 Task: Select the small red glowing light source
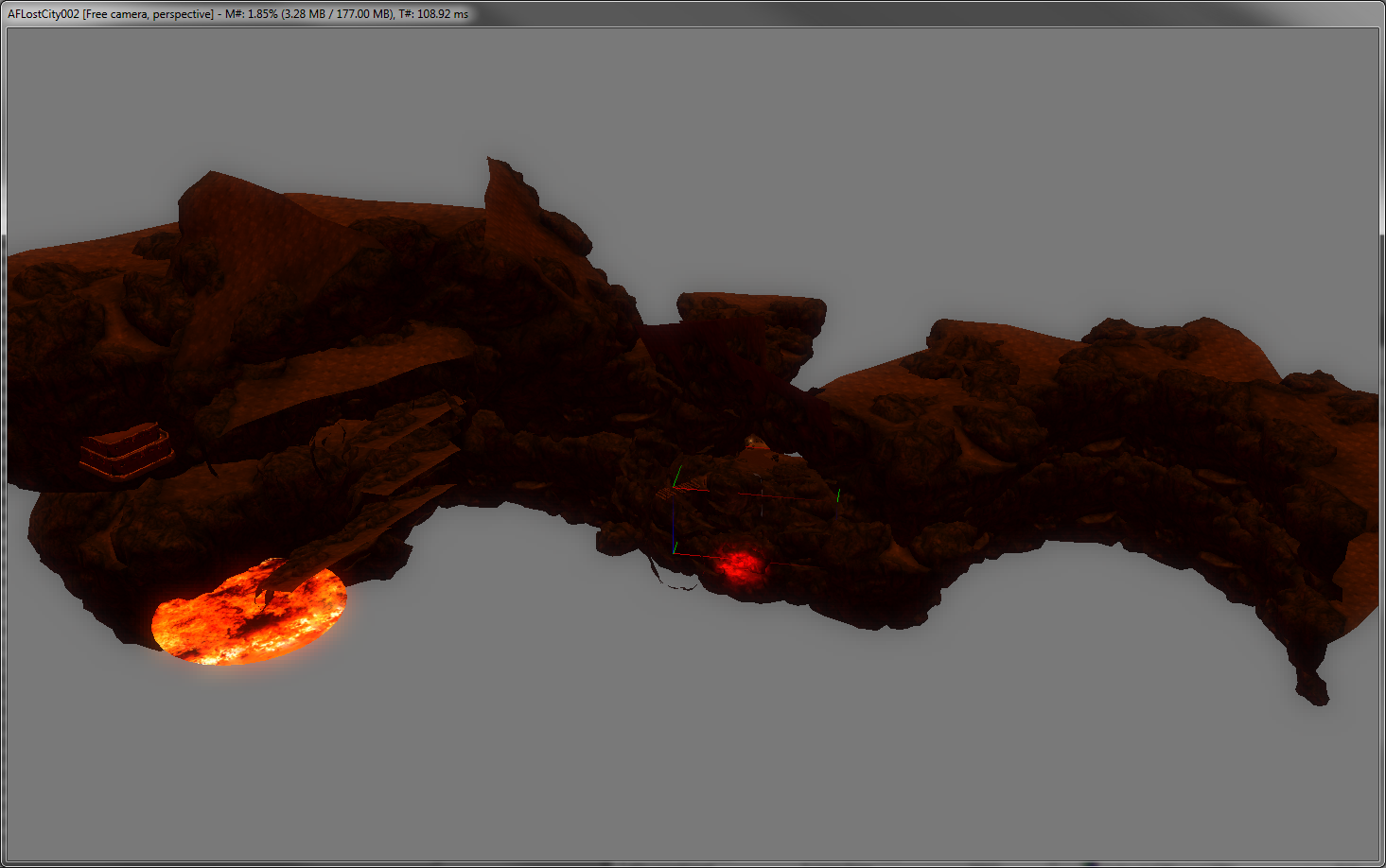(x=739, y=564)
